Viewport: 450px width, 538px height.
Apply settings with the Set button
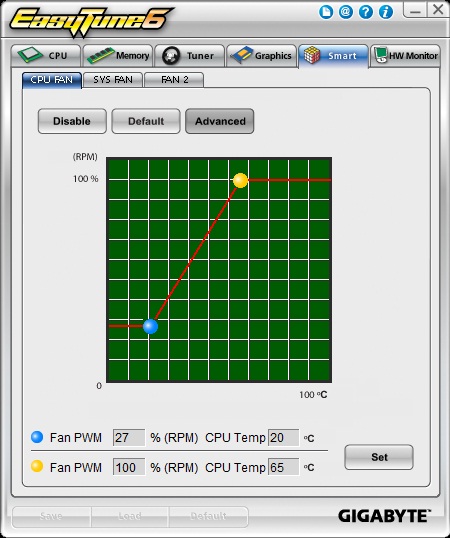379,457
